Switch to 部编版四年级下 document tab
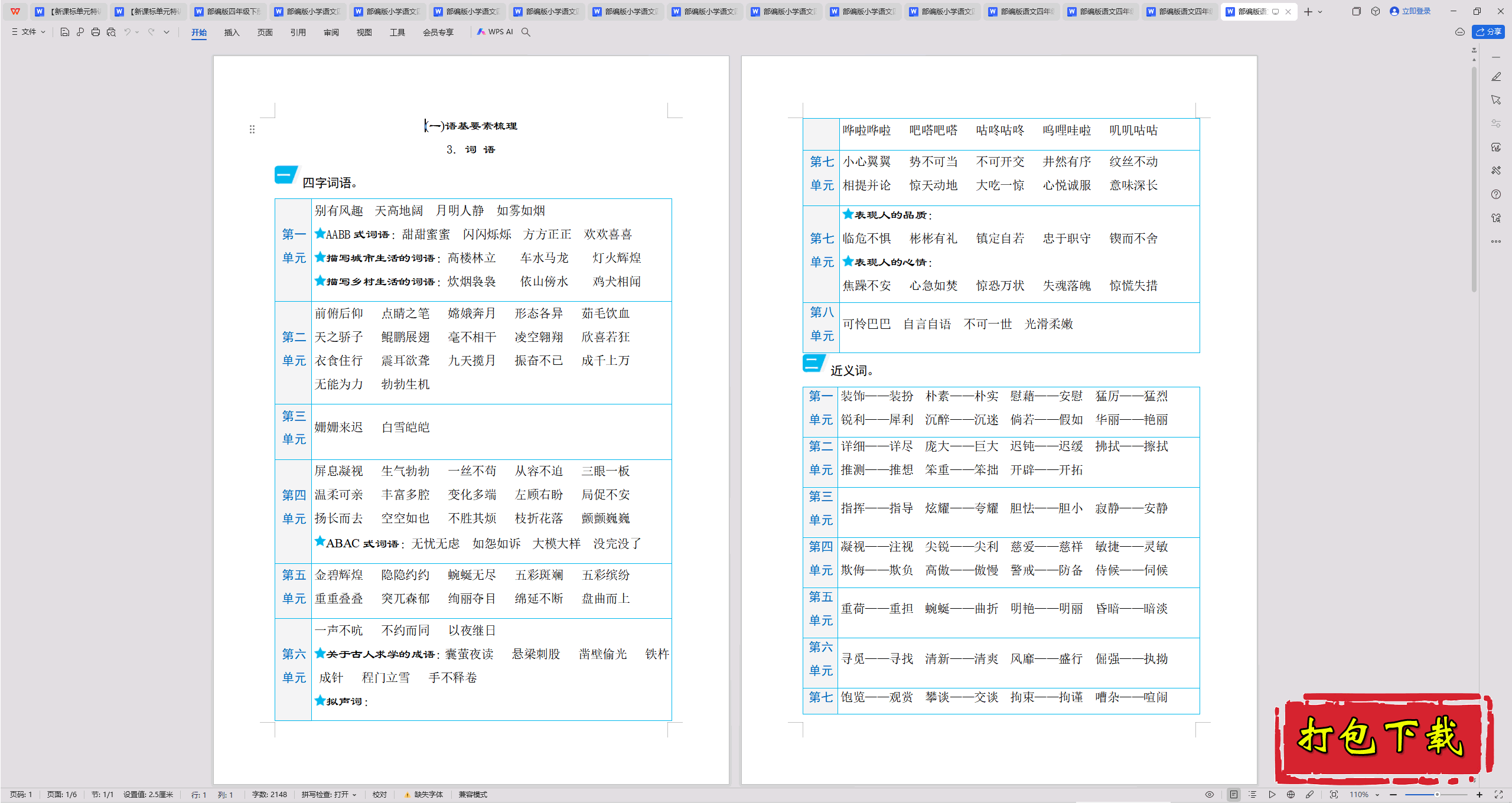Image resolution: width=1512 pixels, height=803 pixels. [228, 11]
